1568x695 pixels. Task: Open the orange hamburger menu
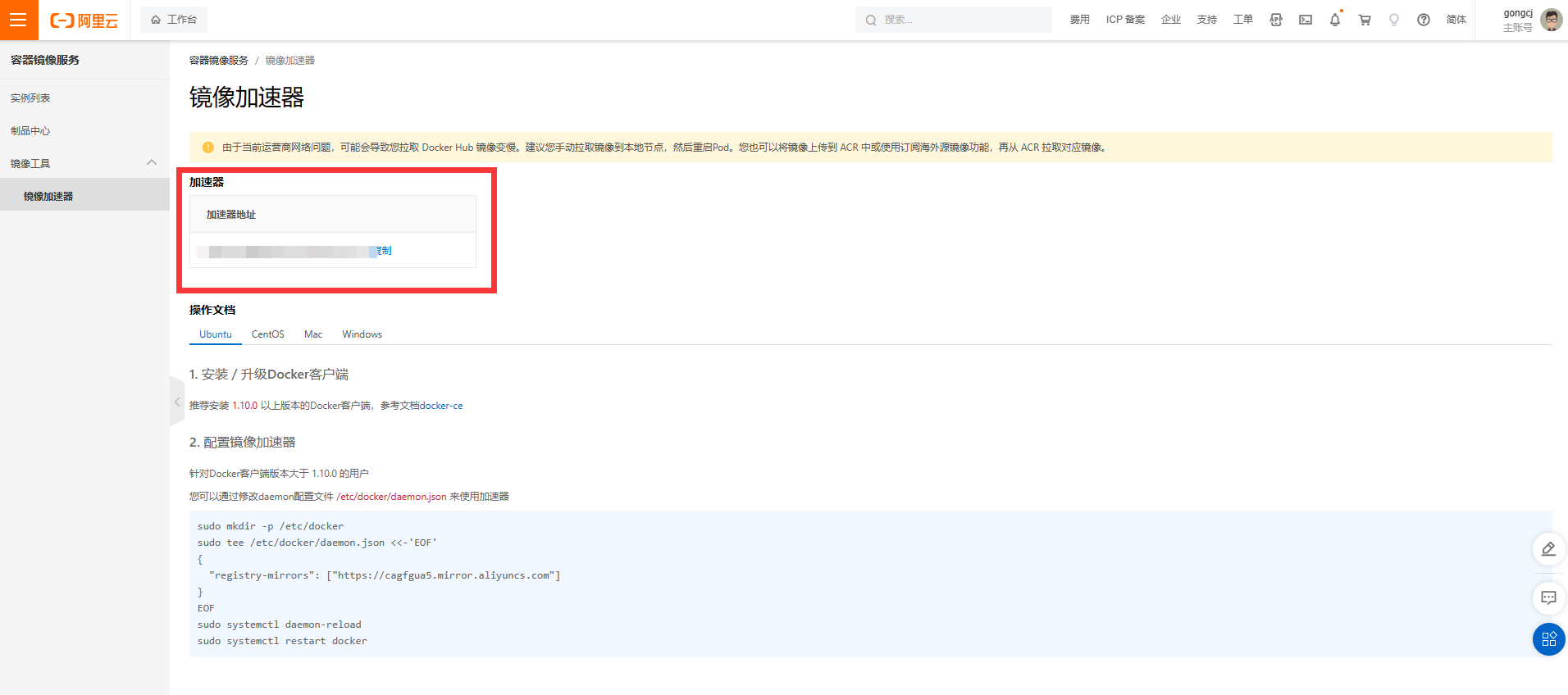pos(18,20)
